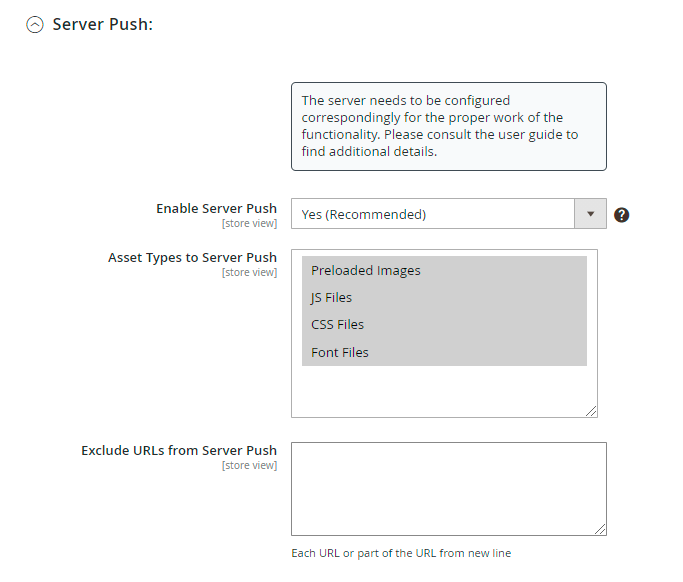Click store view scope under Asset Types label
Viewport: 683px width, 582px height.
[x=249, y=272]
